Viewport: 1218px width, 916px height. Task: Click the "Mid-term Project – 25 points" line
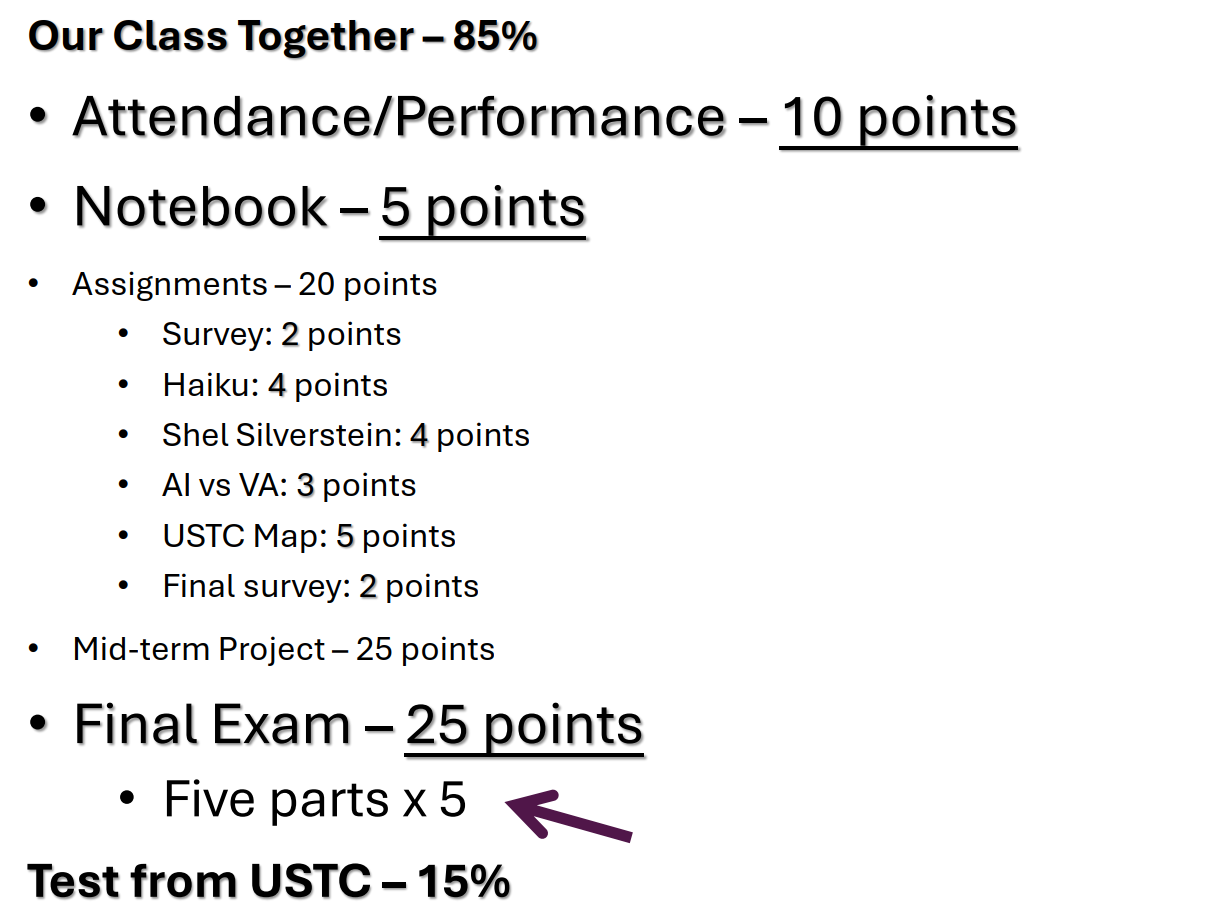[283, 650]
